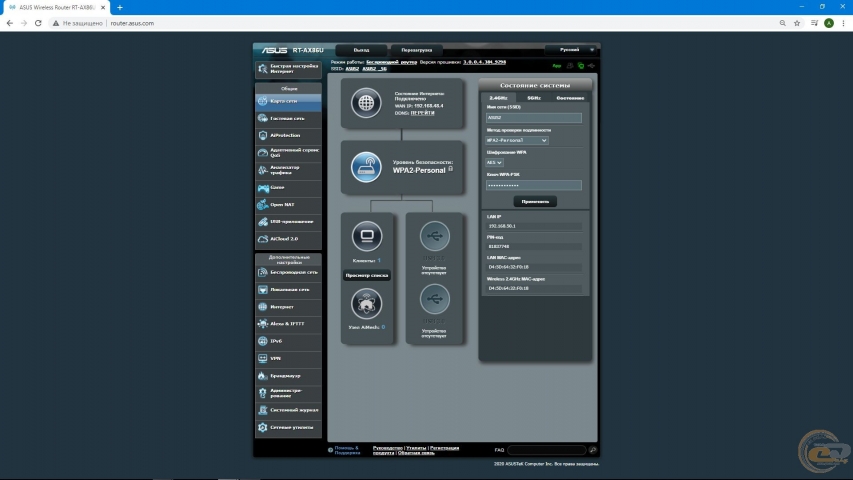853x480 pixels.
Task: Open Help & Support in footer
Action: click(347, 451)
